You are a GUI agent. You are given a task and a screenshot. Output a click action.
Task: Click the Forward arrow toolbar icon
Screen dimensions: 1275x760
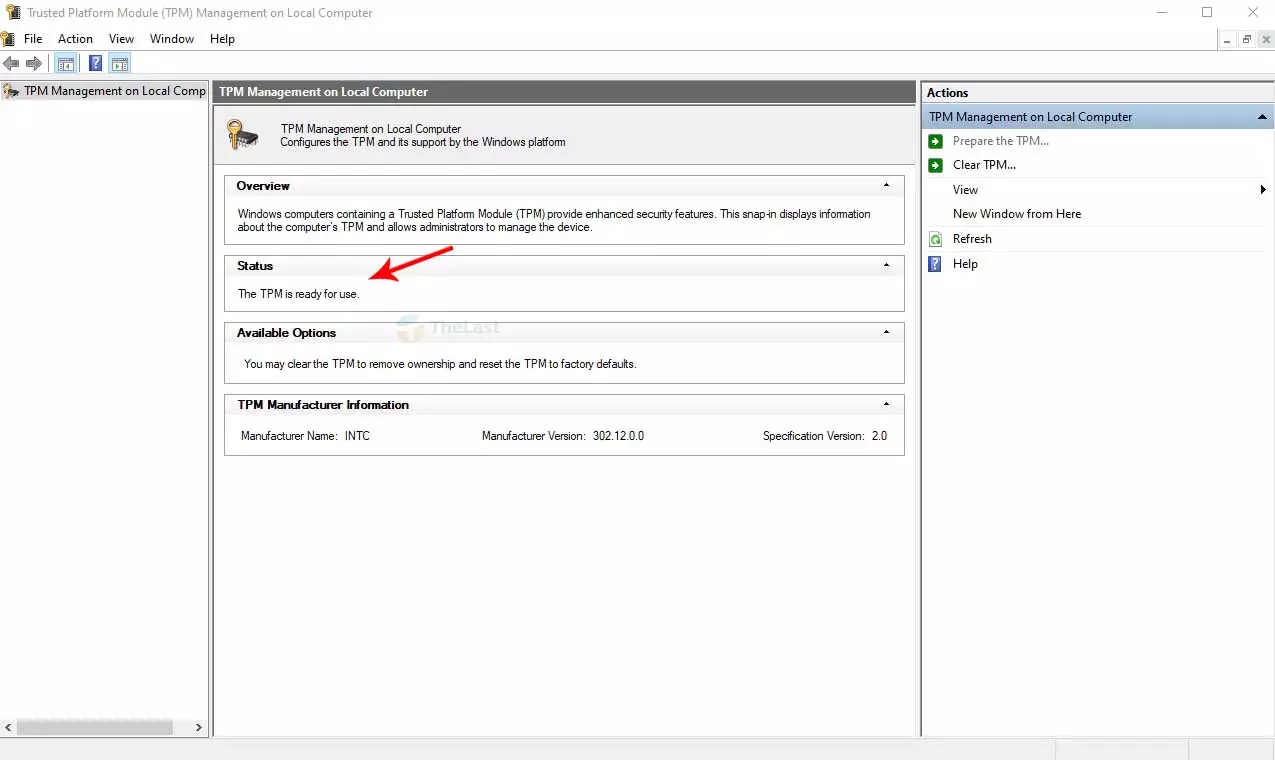point(34,64)
